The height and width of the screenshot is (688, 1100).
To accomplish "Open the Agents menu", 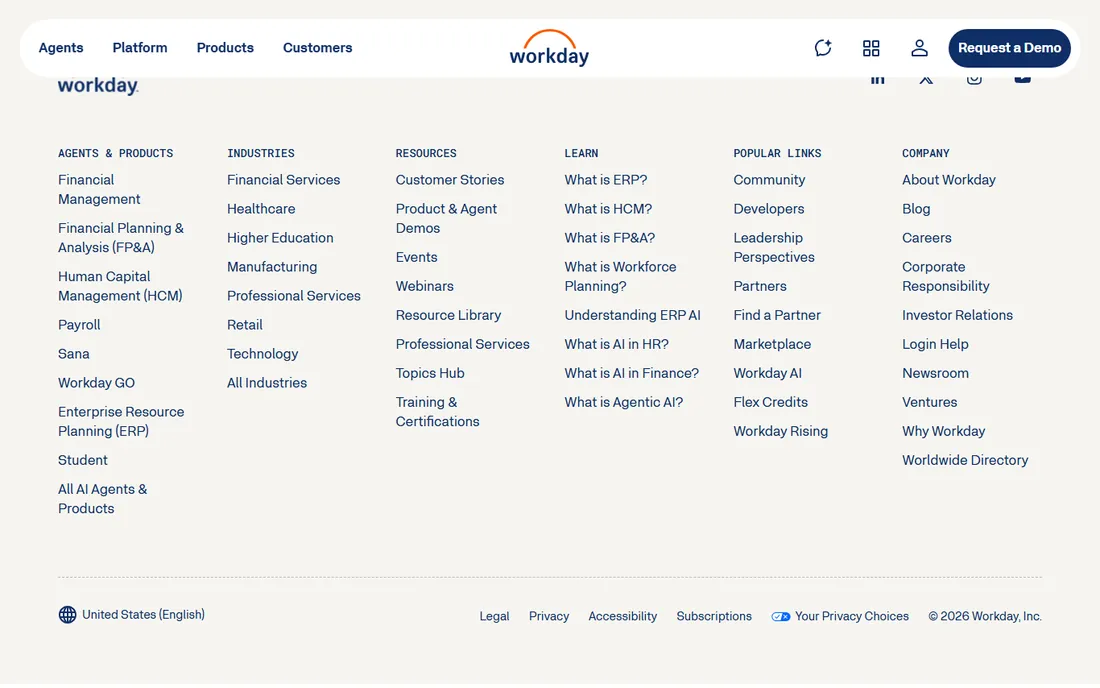I will click(61, 48).
